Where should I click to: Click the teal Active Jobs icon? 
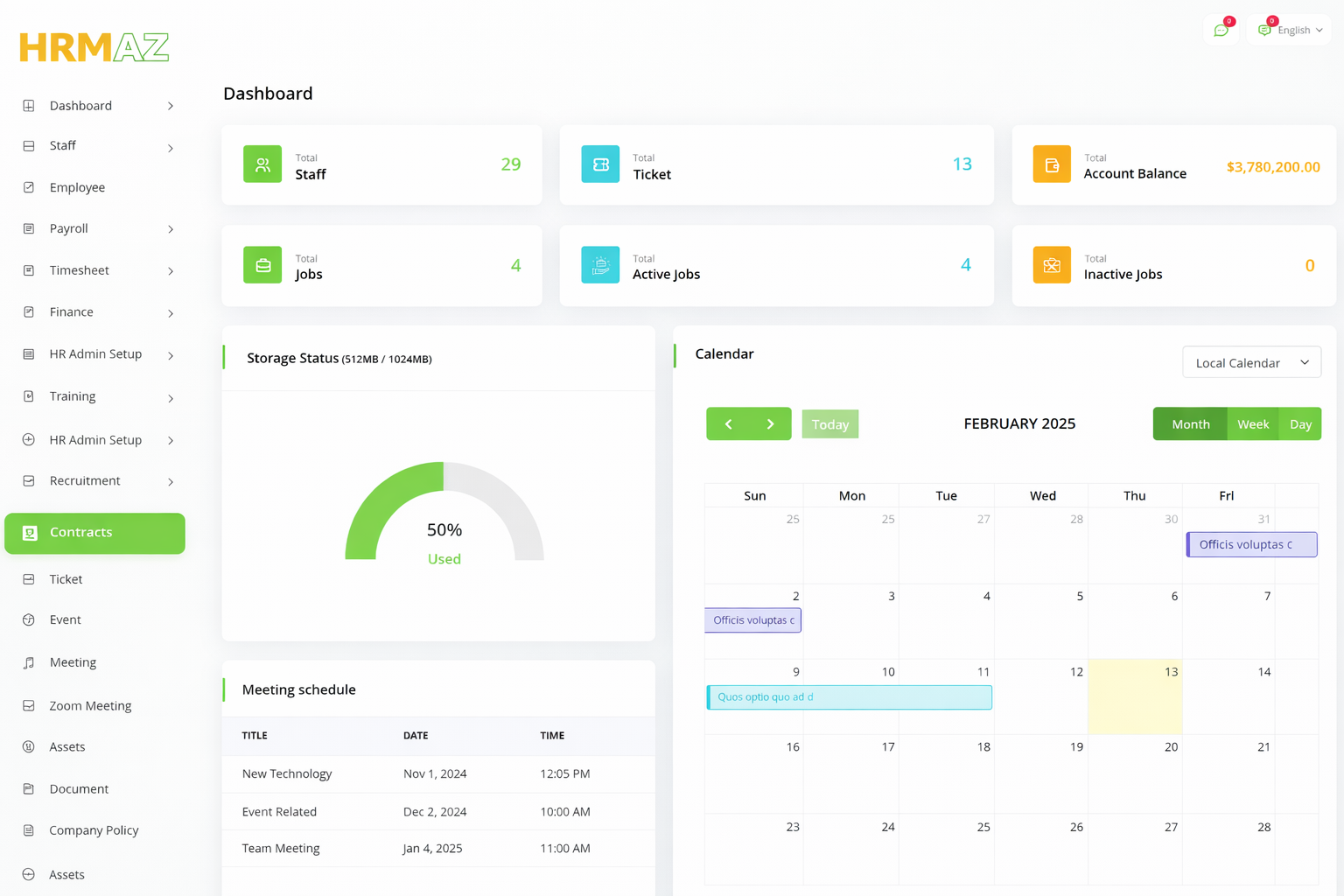point(600,265)
